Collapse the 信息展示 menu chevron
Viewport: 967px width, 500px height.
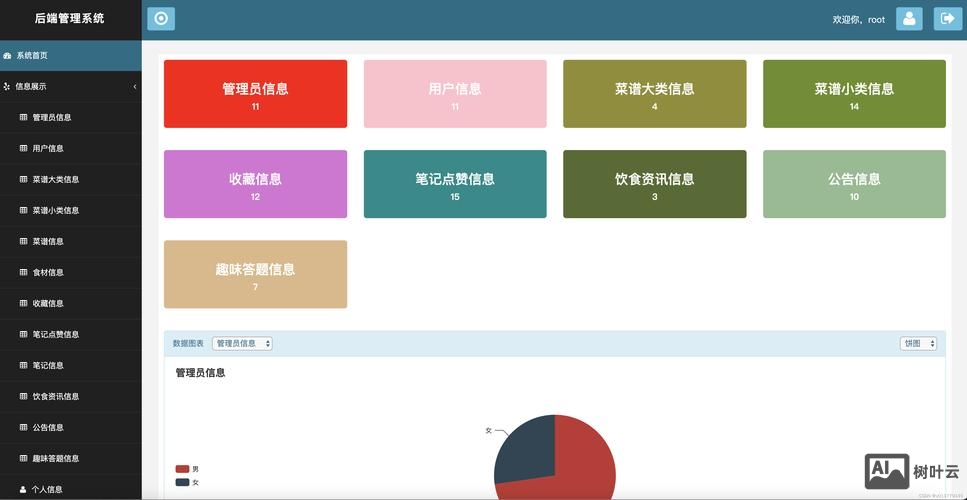(134, 87)
